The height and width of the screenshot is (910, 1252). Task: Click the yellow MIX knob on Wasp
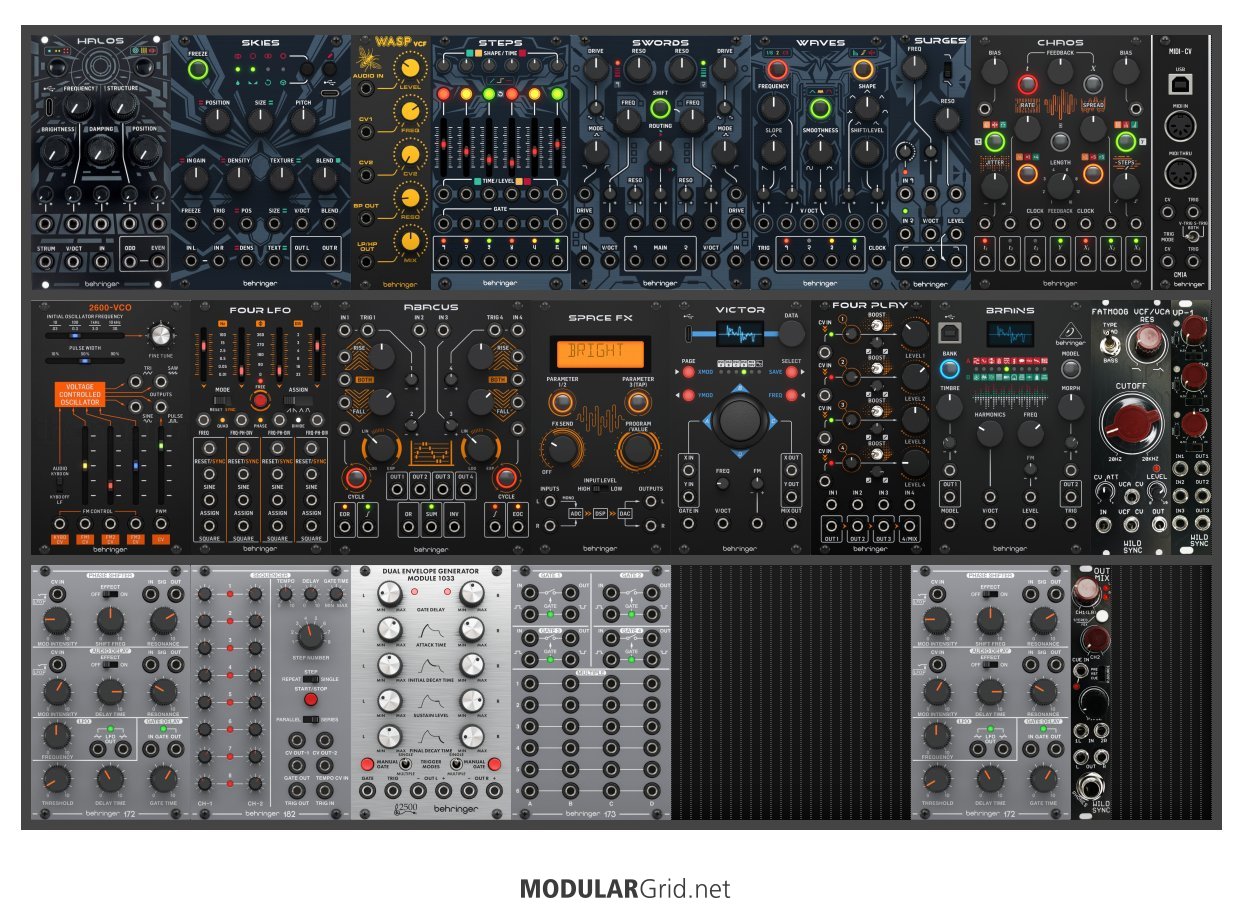pyautogui.click(x=409, y=241)
